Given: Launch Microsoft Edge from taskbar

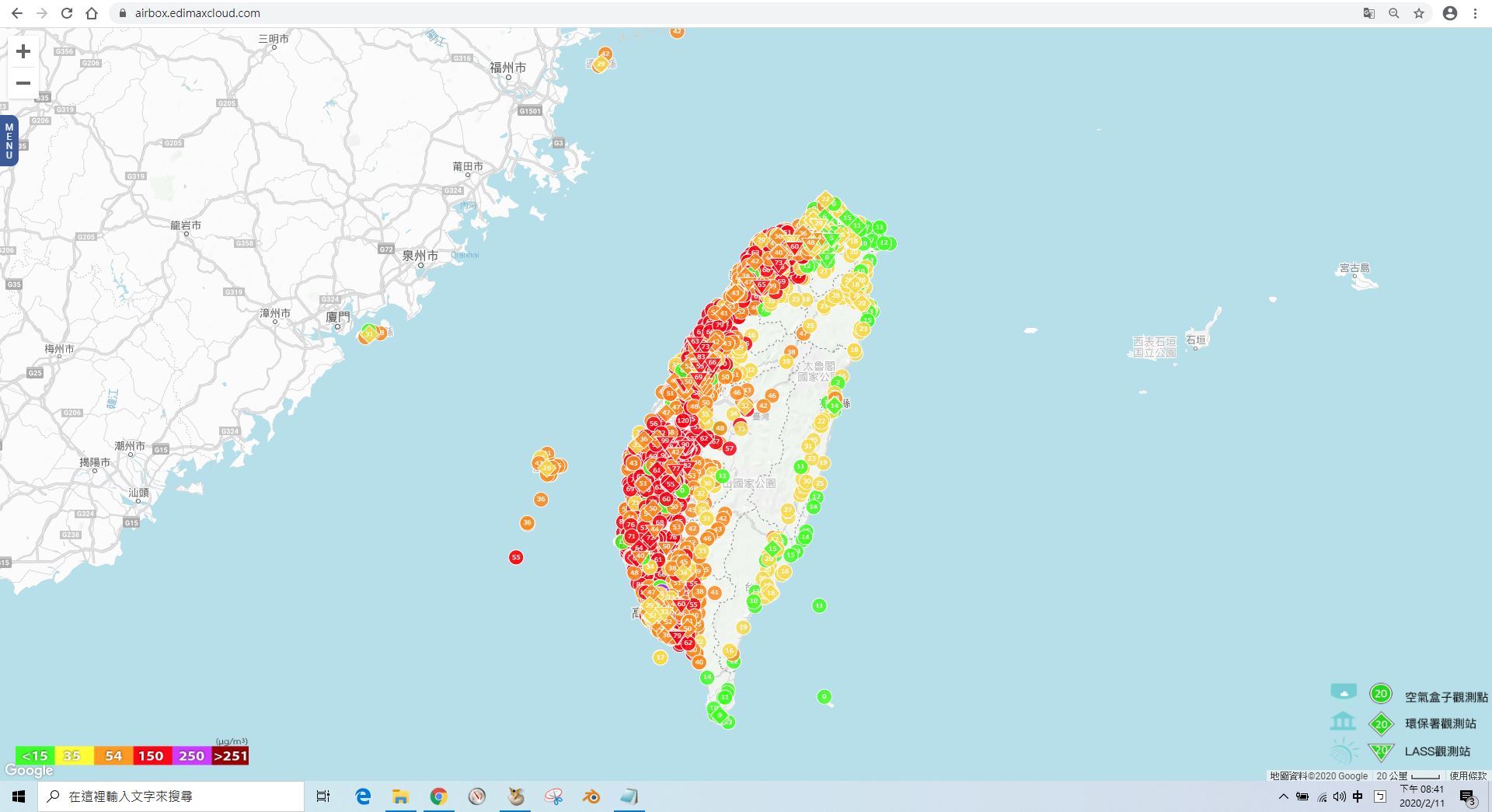Looking at the screenshot, I should point(363,796).
